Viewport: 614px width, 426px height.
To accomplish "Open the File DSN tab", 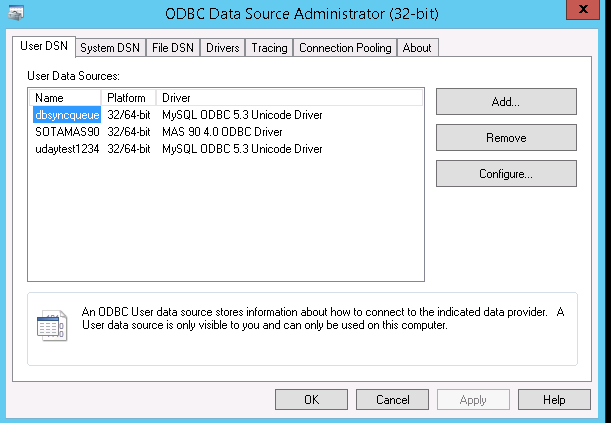I will [172, 48].
